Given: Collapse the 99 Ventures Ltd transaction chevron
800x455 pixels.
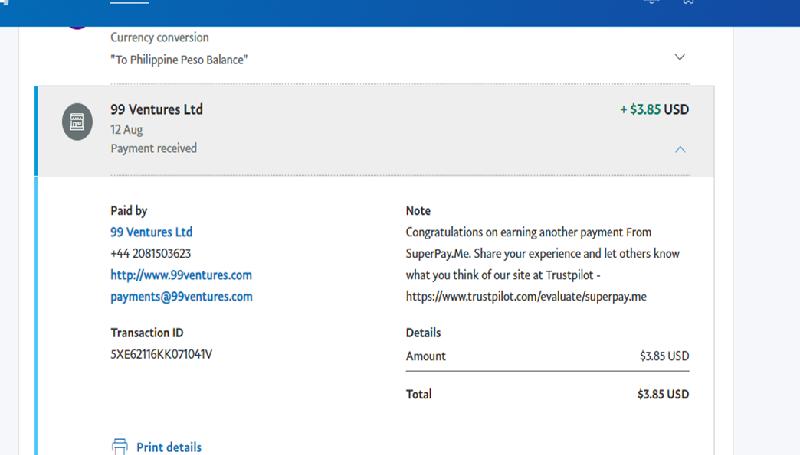Looking at the screenshot, I should [x=680, y=149].
